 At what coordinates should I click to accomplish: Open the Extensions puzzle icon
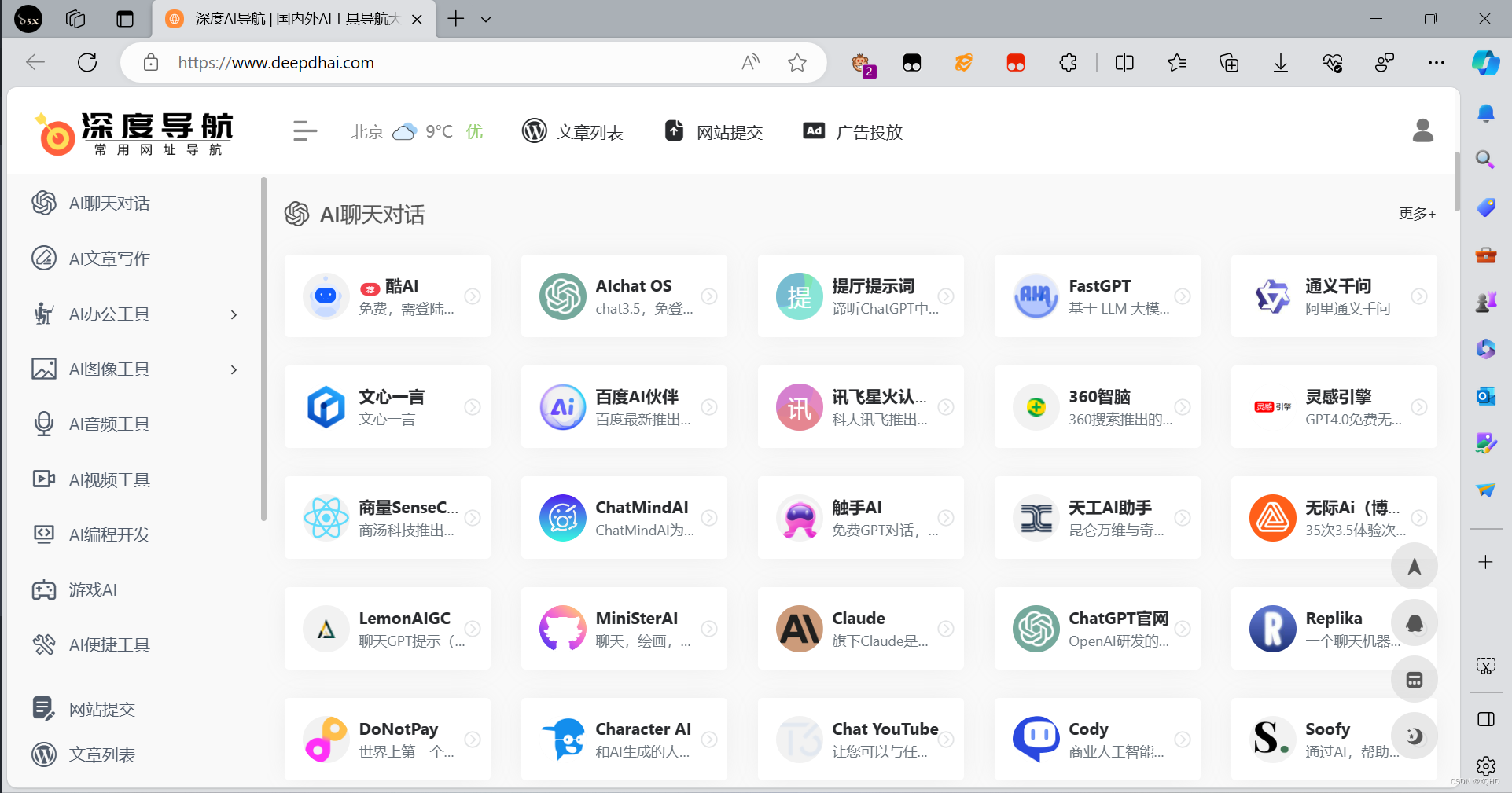(x=1068, y=63)
